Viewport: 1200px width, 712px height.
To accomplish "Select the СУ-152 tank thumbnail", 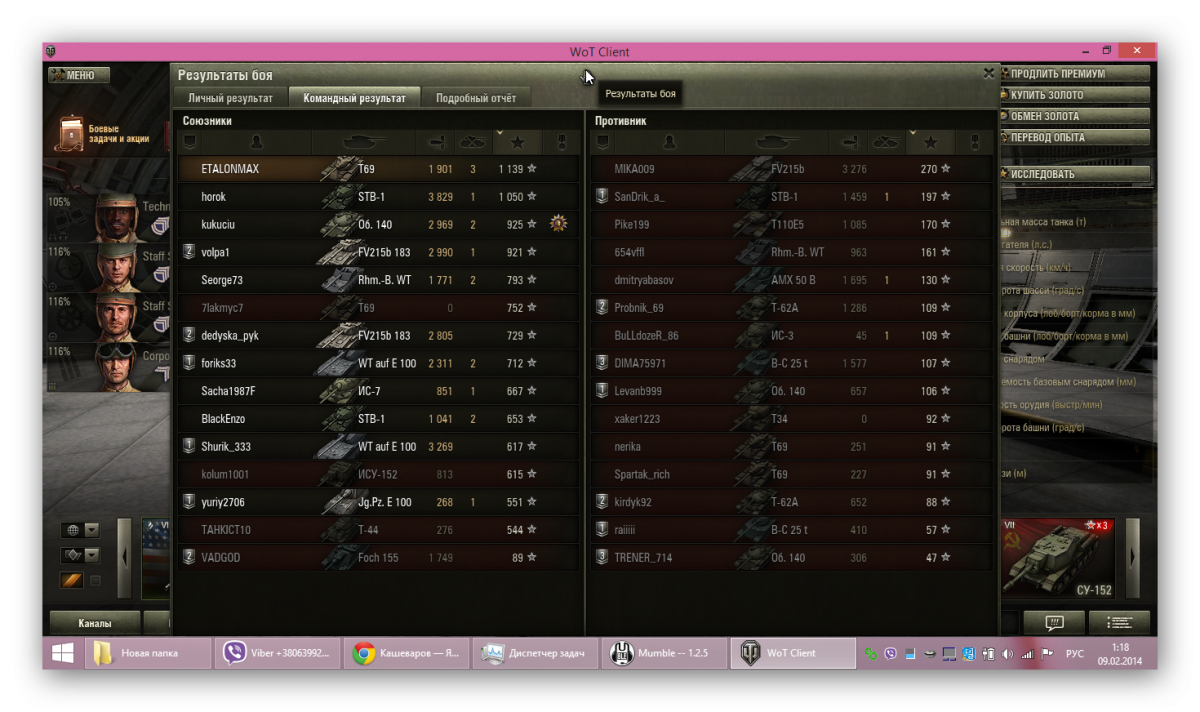I will tap(1060, 558).
